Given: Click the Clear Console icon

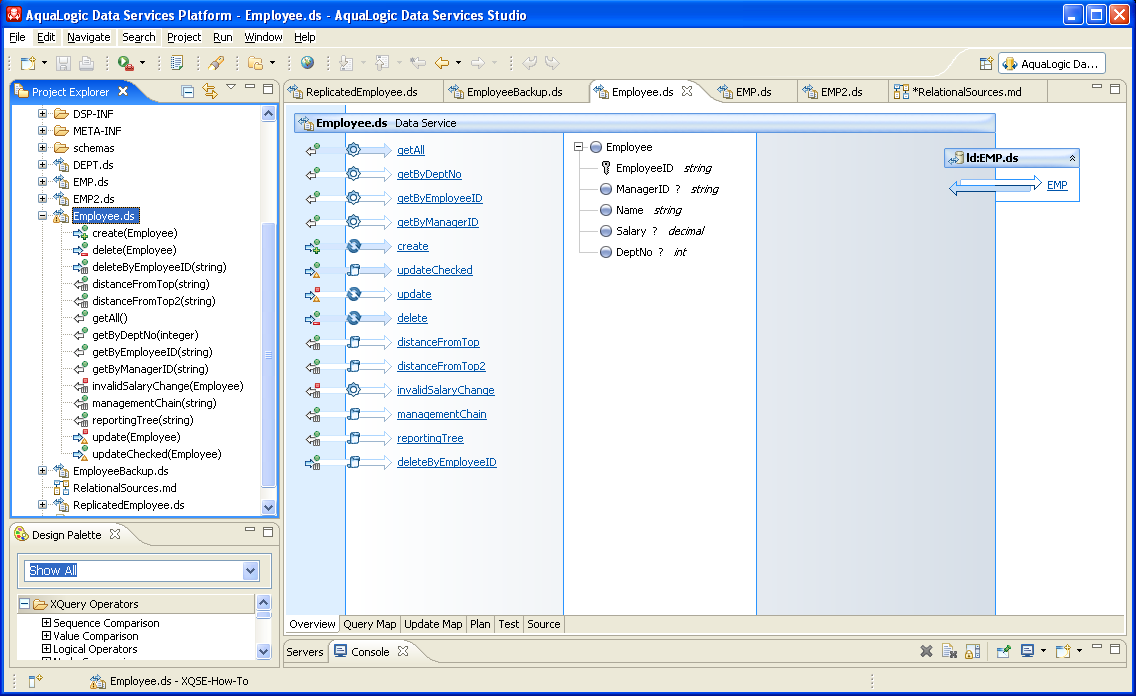Looking at the screenshot, I should (x=949, y=651).
